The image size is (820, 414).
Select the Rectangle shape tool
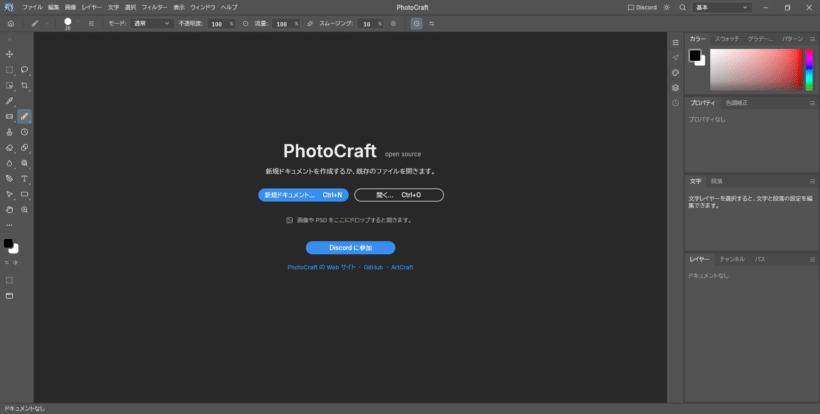point(25,194)
